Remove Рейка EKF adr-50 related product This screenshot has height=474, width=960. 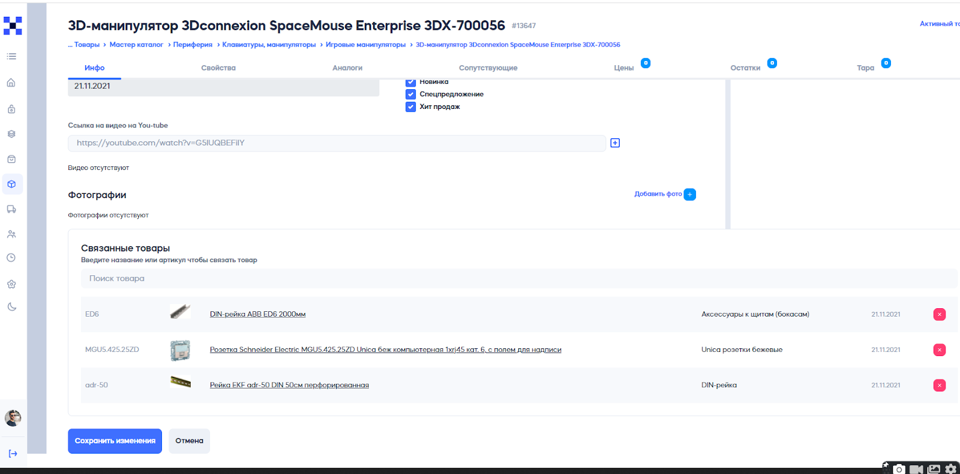(939, 385)
